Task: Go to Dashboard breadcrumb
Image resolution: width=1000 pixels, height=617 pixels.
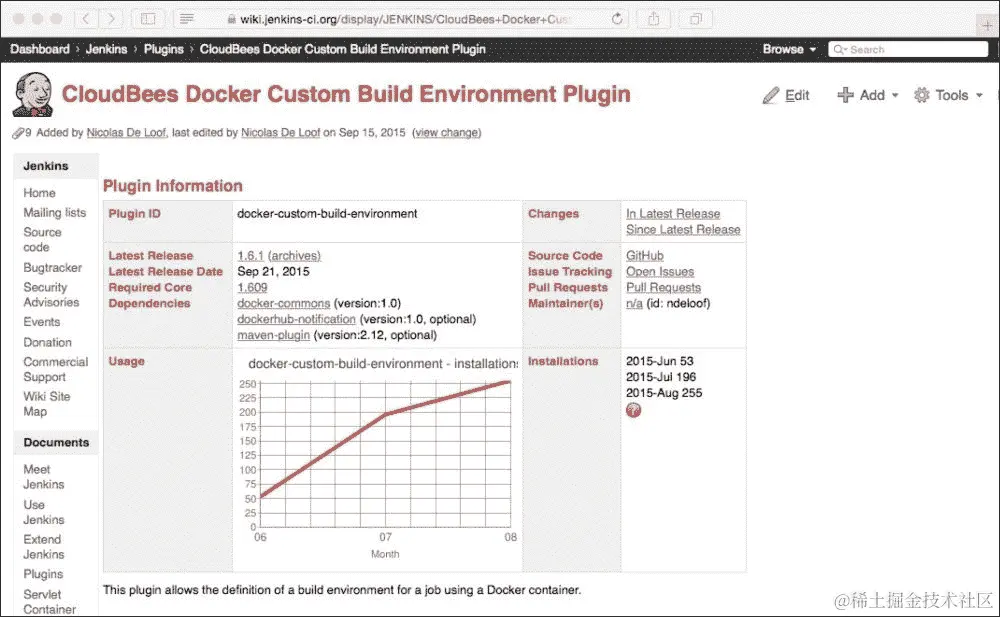Action: (40, 49)
